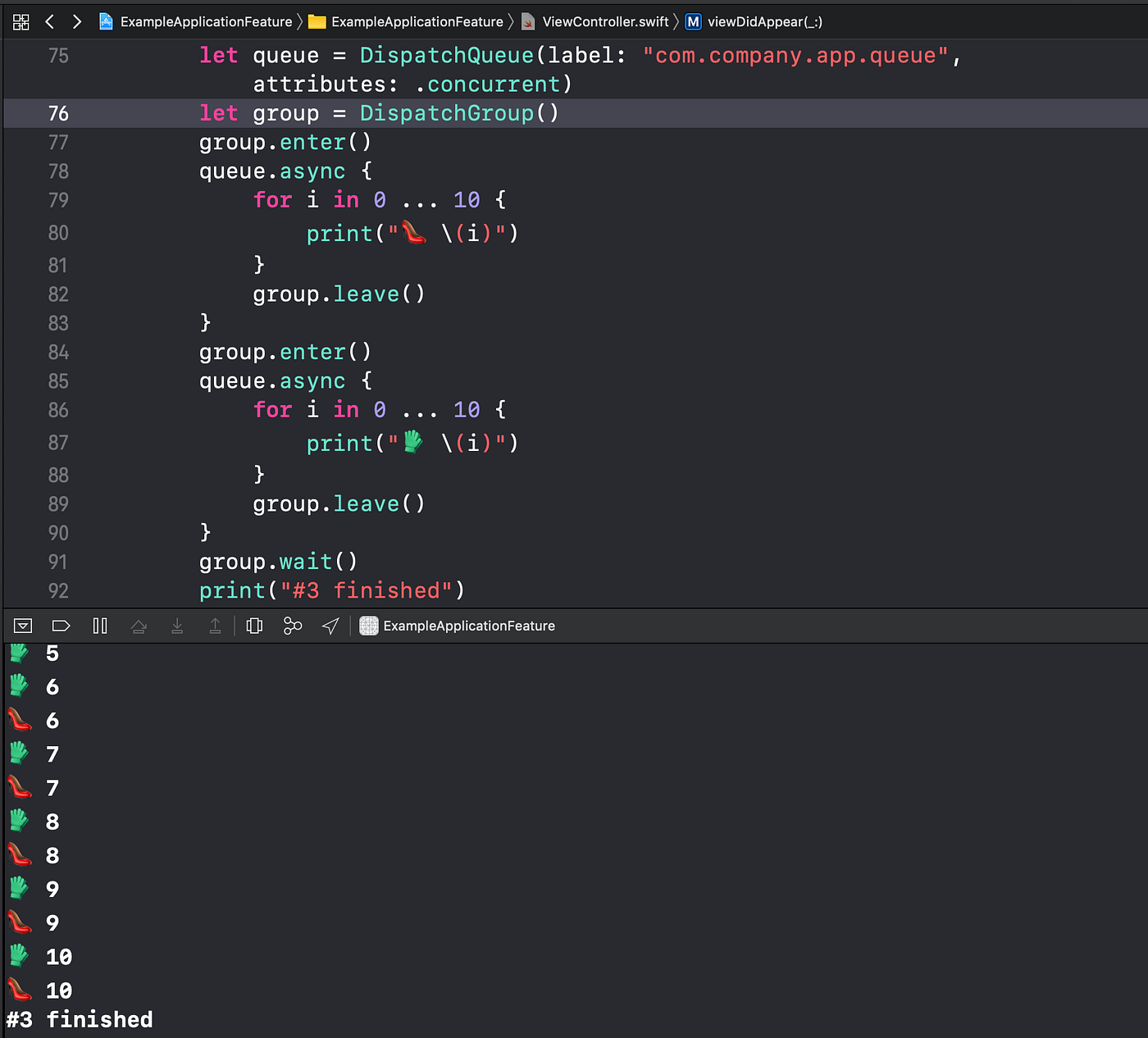Go back in editor history
The height and width of the screenshot is (1038, 1148).
tap(50, 22)
